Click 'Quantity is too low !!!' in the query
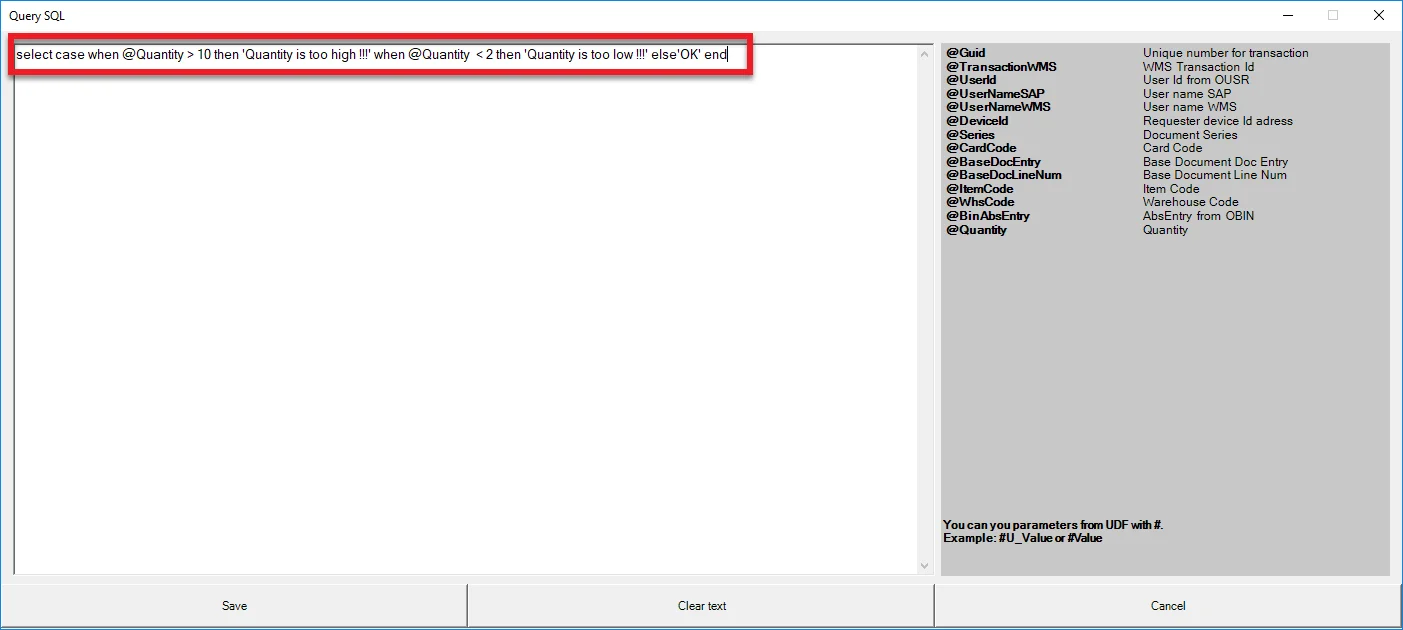 tap(586, 55)
